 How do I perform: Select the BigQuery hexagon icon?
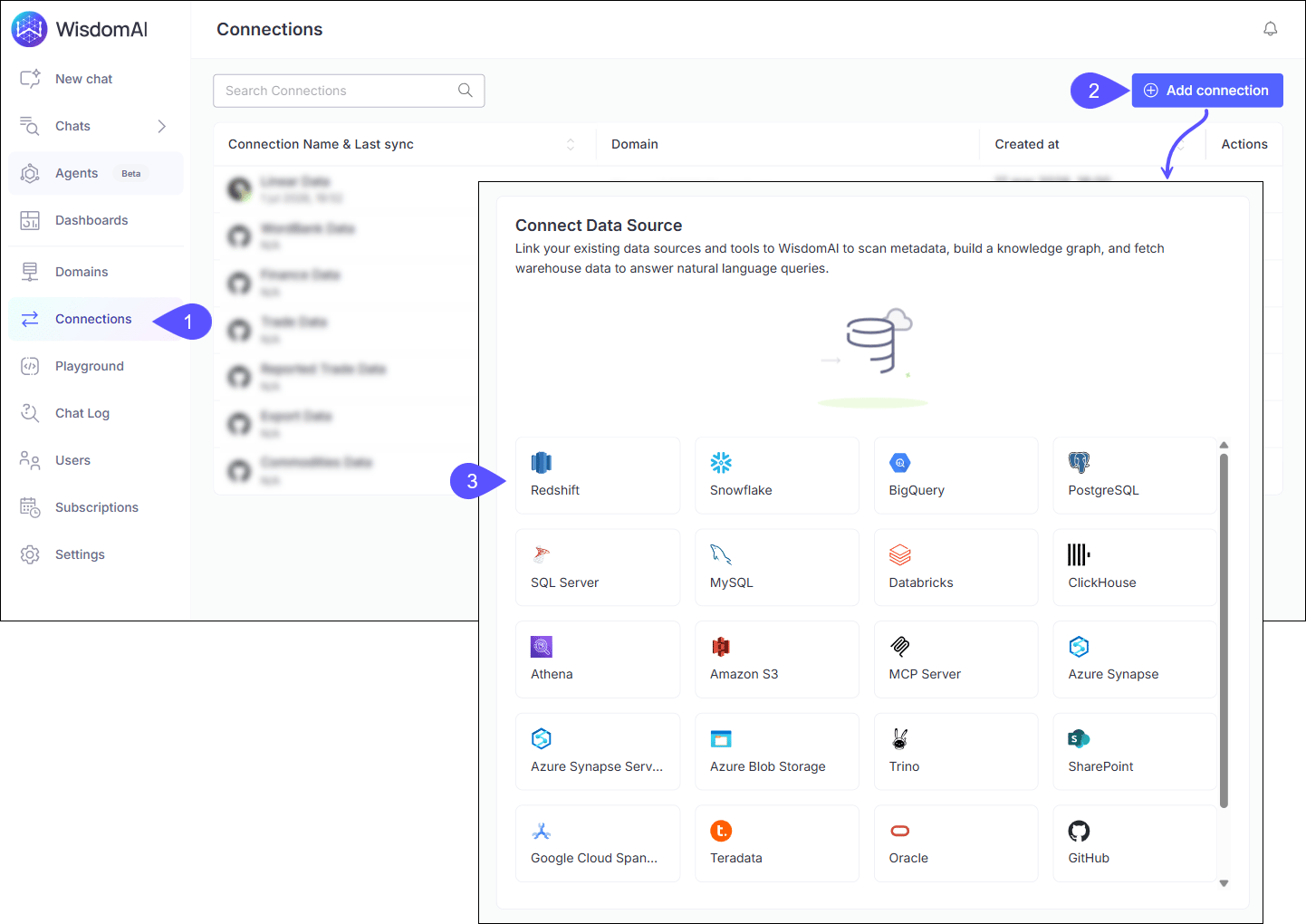(x=900, y=463)
